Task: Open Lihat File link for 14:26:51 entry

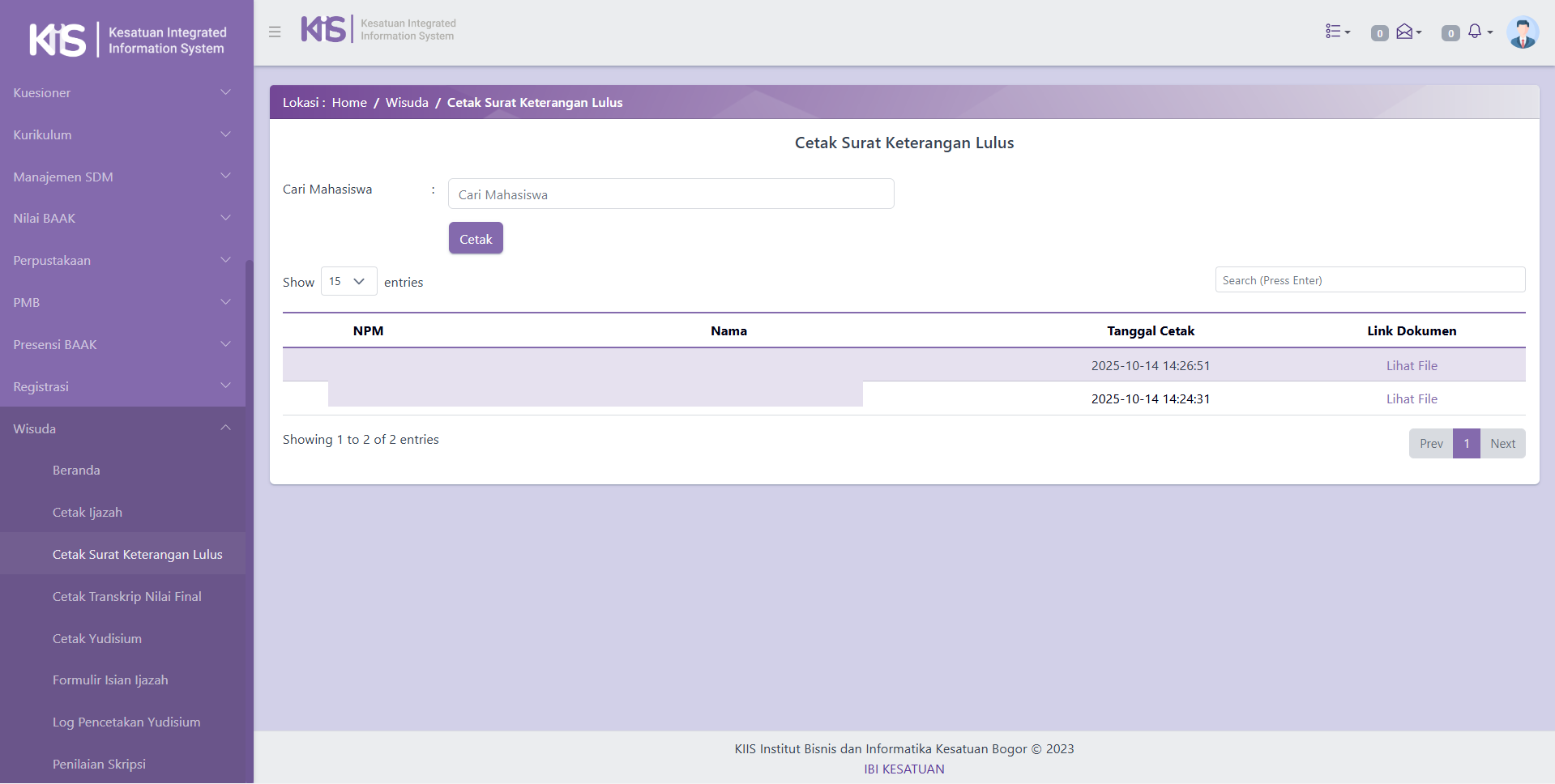Action: tap(1411, 366)
